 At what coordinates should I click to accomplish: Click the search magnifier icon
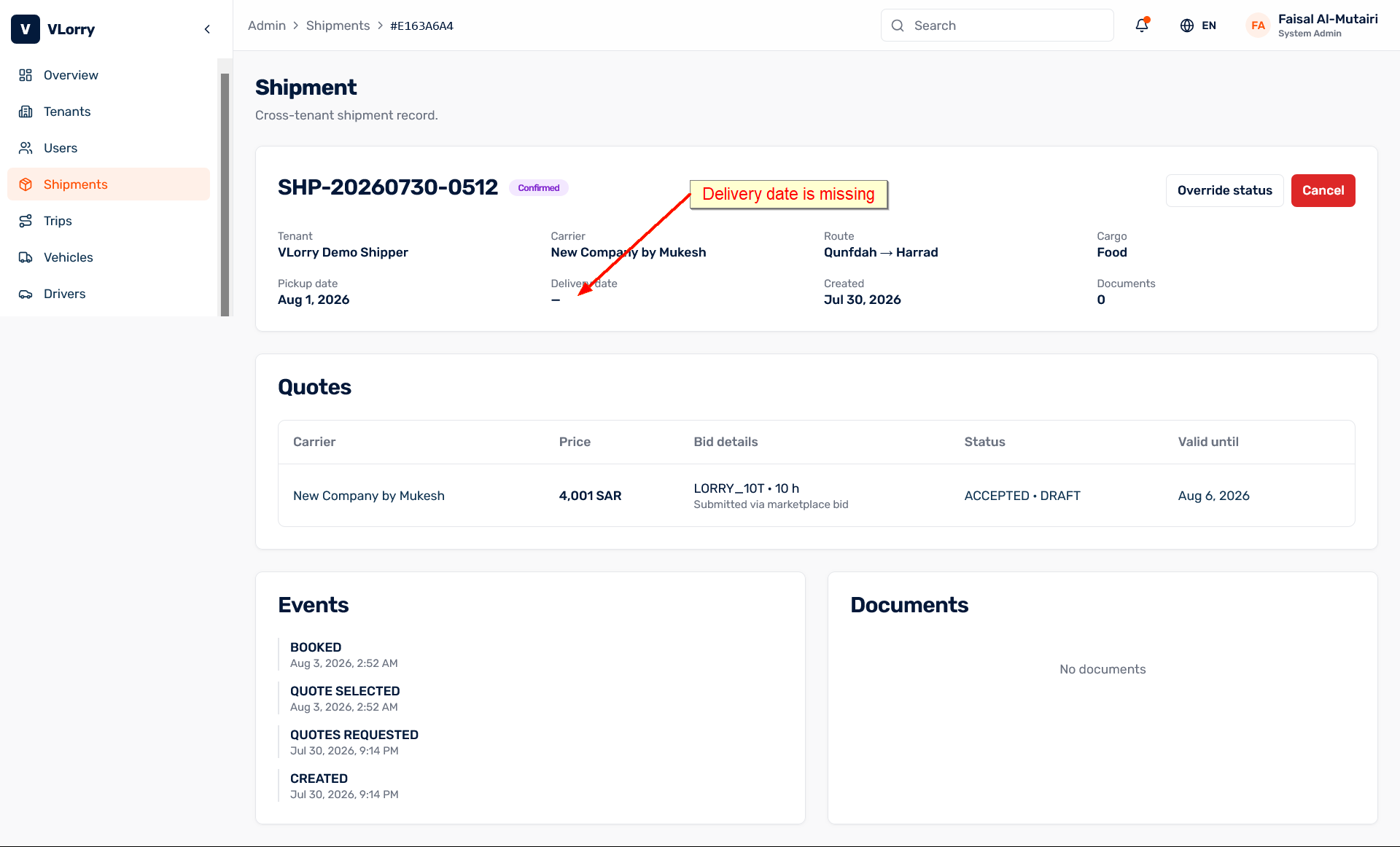pos(898,26)
